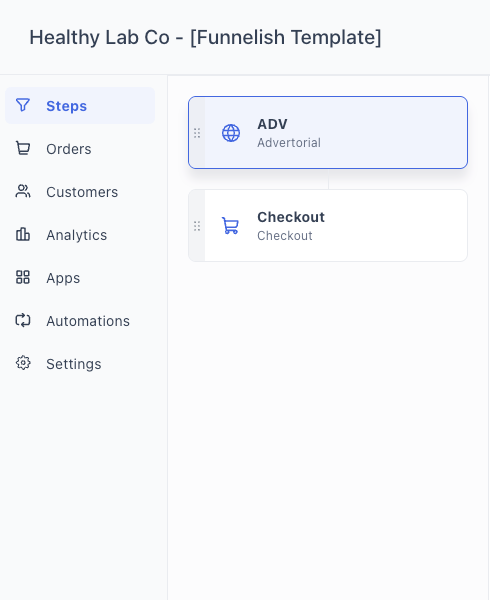Viewport: 490px width, 600px height.
Task: Open funnel Settings
Action: click(x=80, y=364)
